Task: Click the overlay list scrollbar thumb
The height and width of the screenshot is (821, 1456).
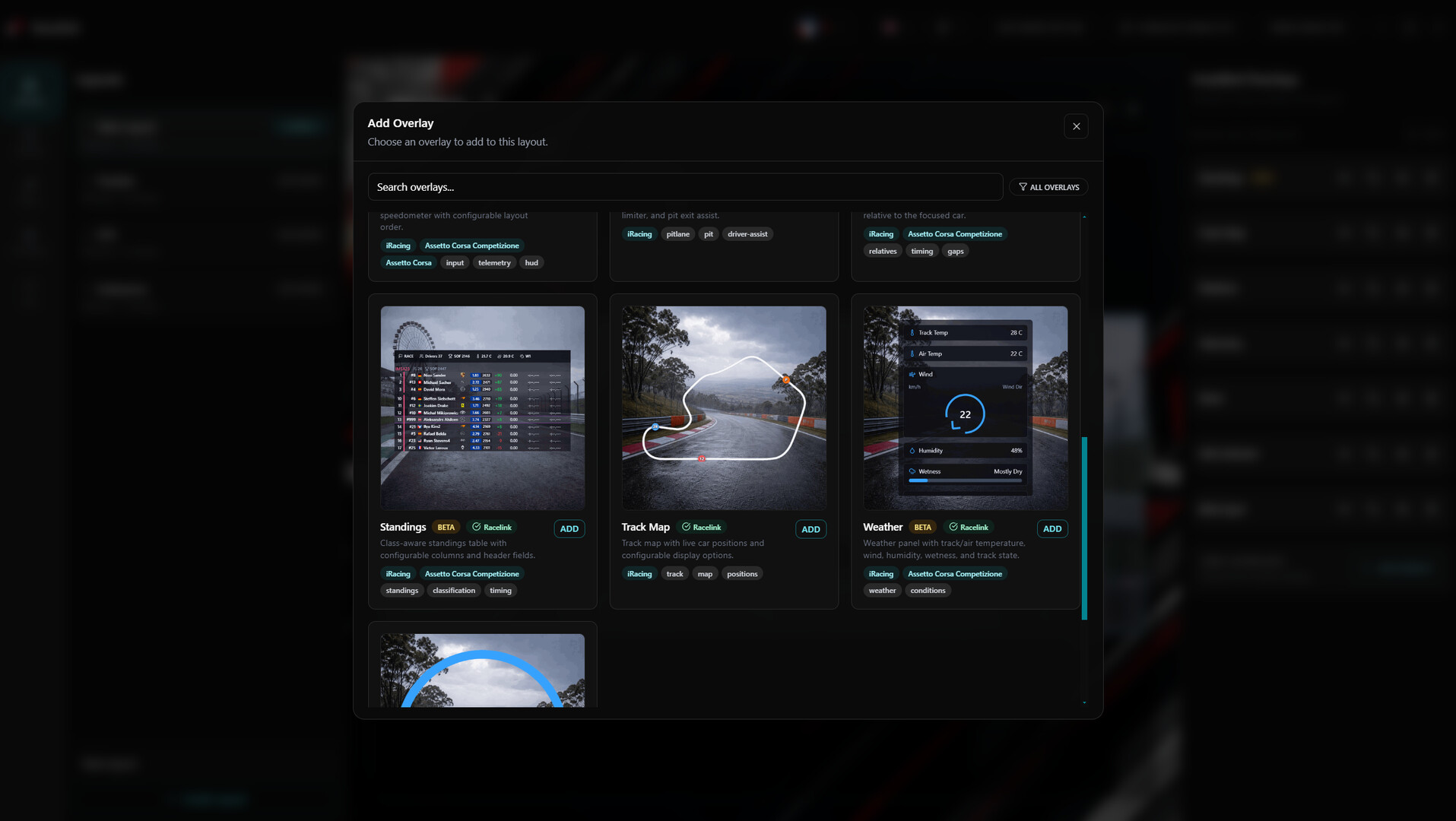Action: (x=1084, y=528)
